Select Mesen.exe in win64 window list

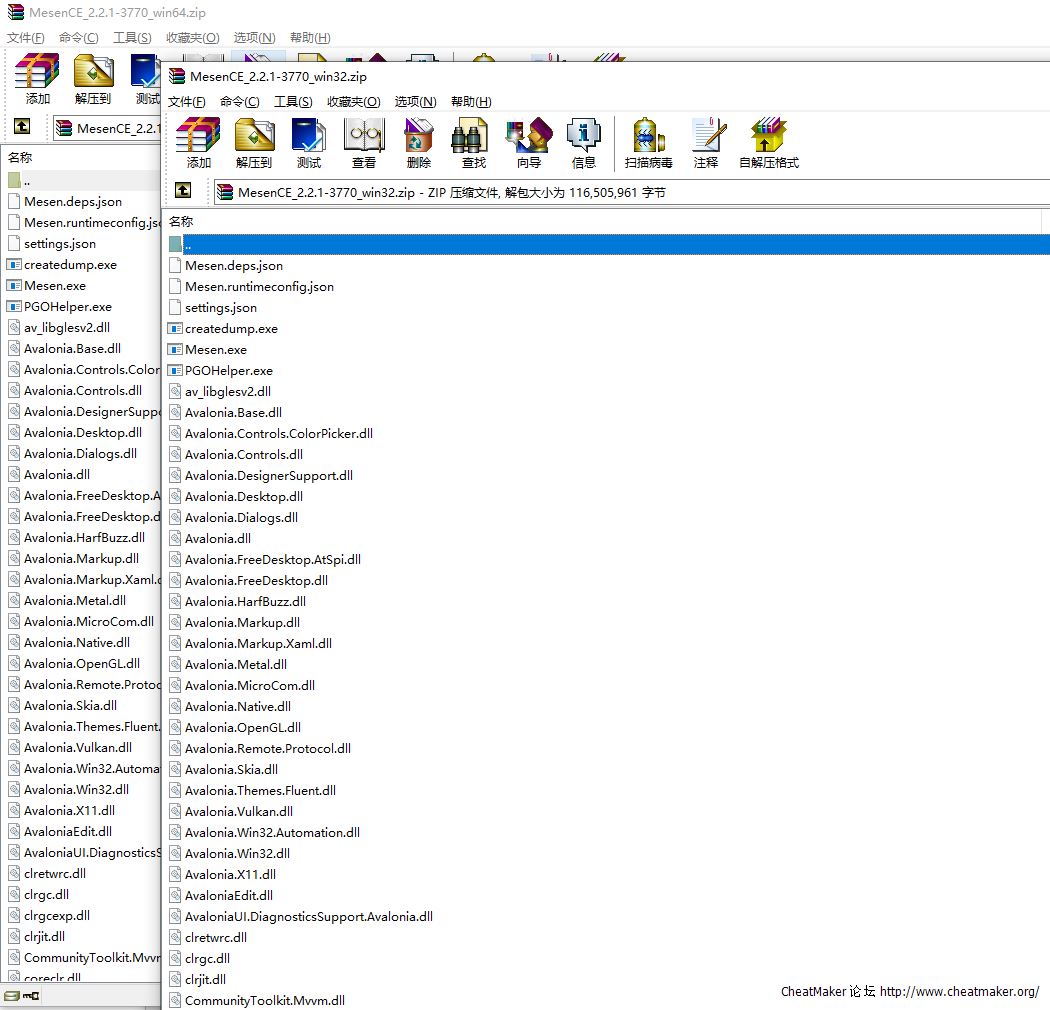(55, 286)
